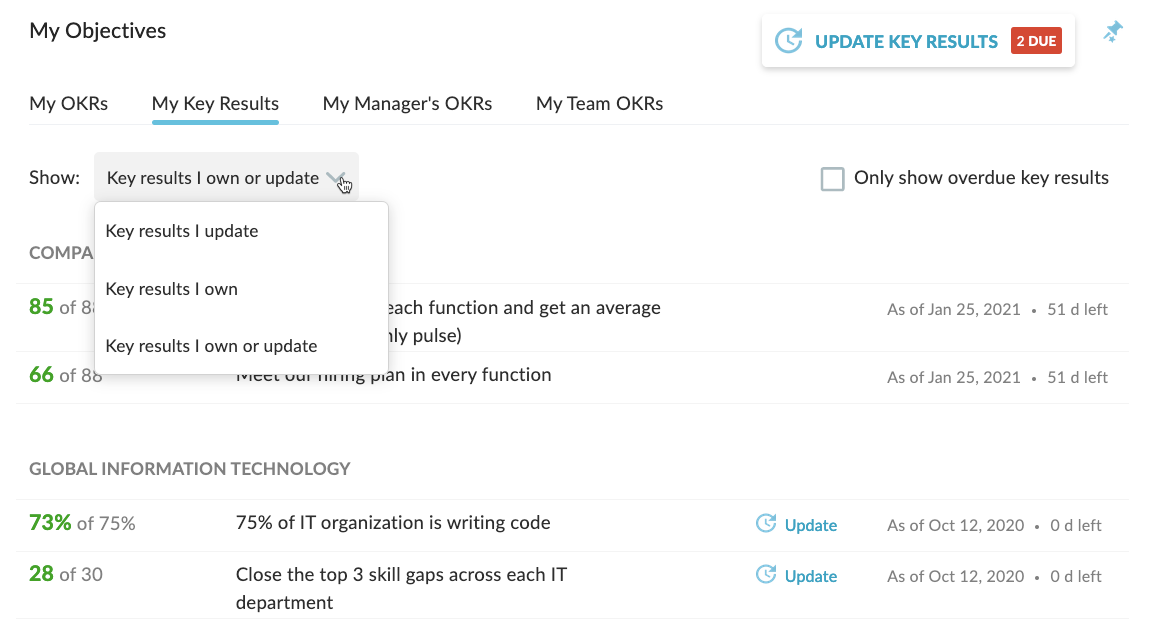Collapse the Show filter dropdown
The width and height of the screenshot is (1153, 632).
[x=226, y=177]
